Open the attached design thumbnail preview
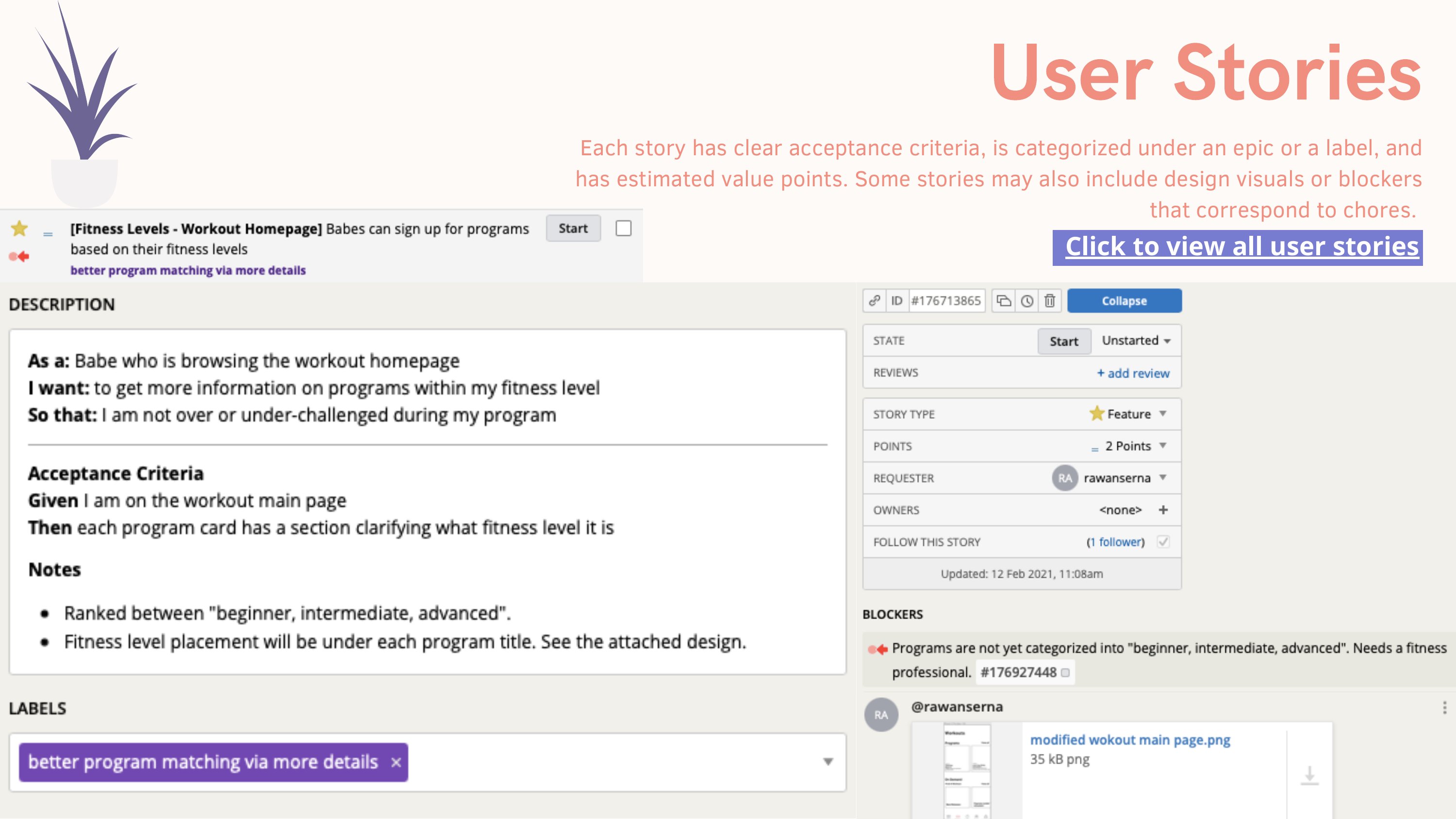The width and height of the screenshot is (1456, 819). [967, 771]
